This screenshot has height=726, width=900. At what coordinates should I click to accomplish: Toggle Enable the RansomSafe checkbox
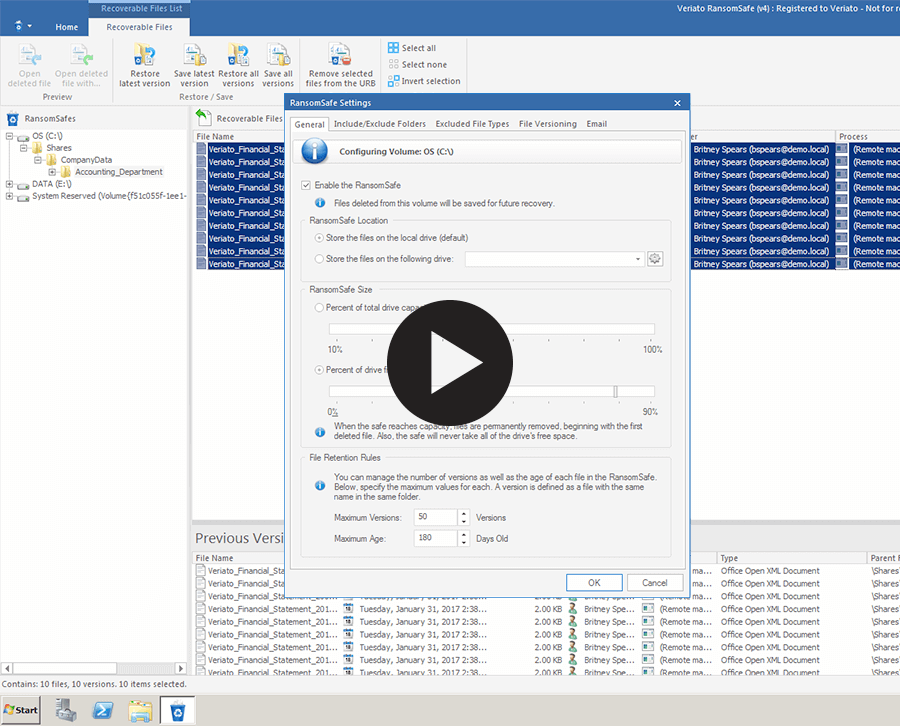306,185
